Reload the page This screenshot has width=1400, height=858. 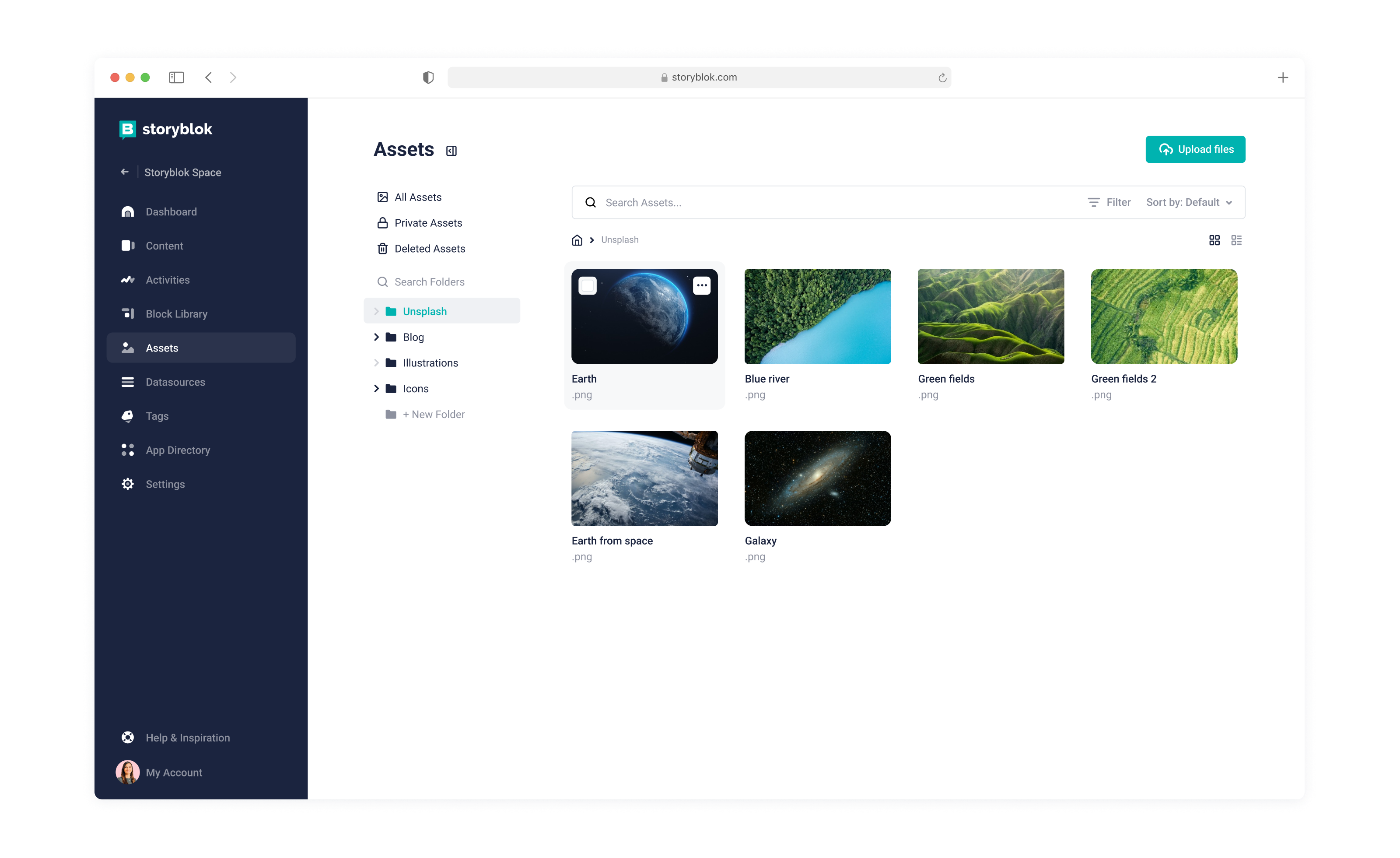(942, 77)
